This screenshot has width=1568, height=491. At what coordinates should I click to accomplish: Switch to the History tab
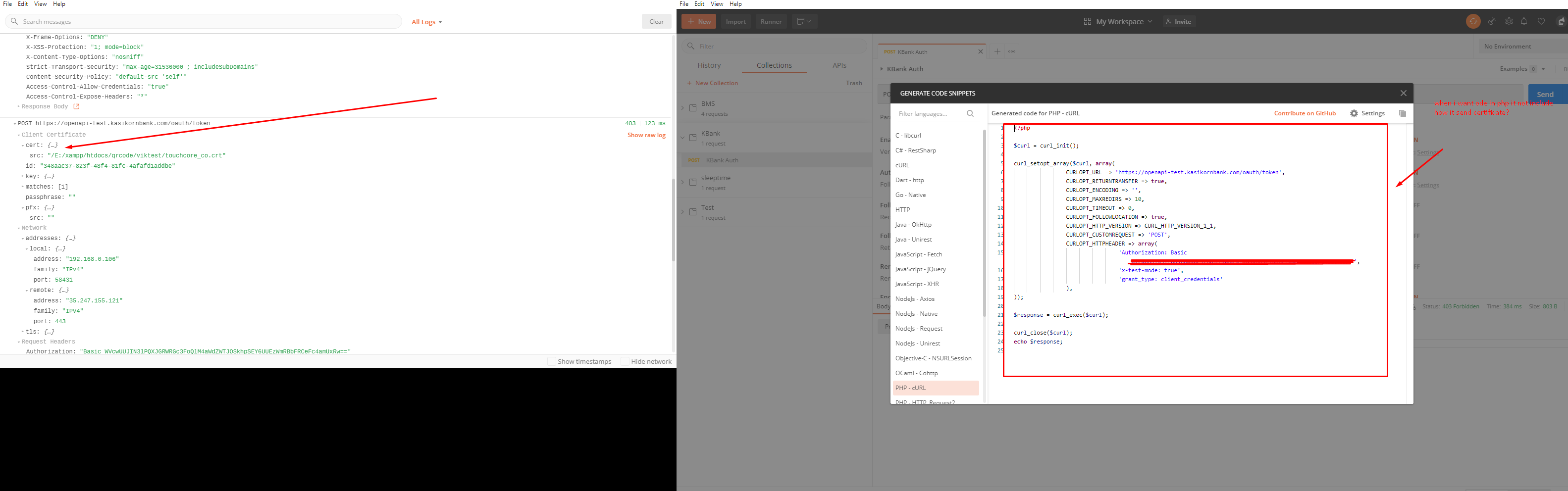[709, 65]
